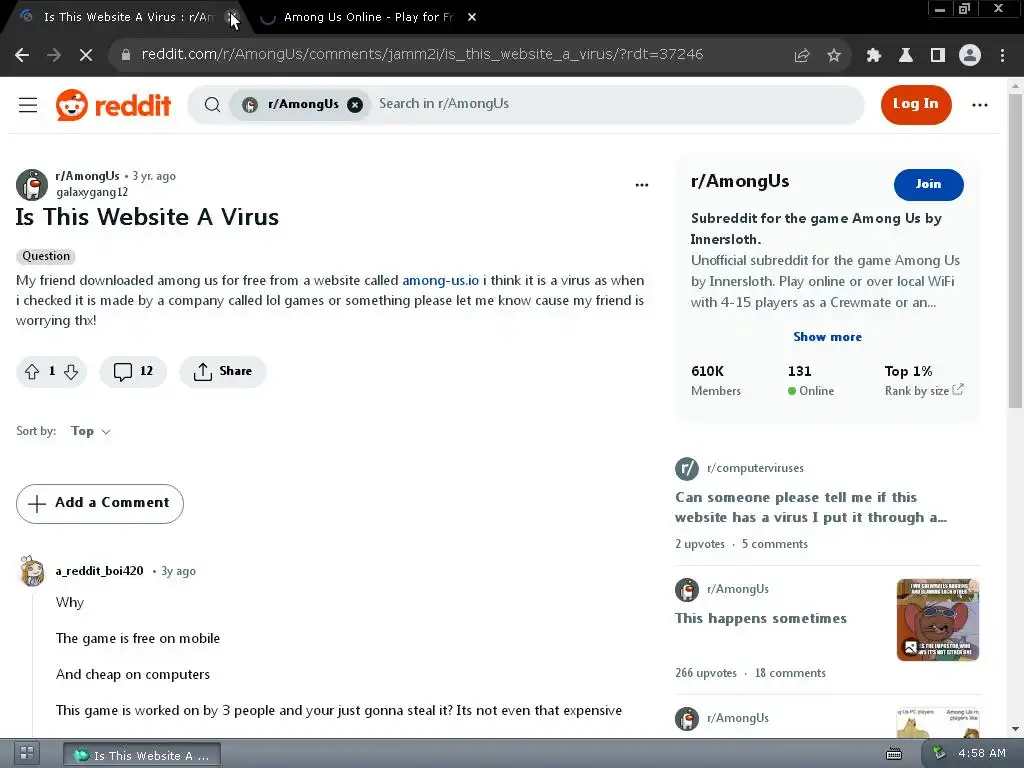Bookmark this page with the star icon
The width and height of the screenshot is (1024, 768).
pyautogui.click(x=834, y=56)
